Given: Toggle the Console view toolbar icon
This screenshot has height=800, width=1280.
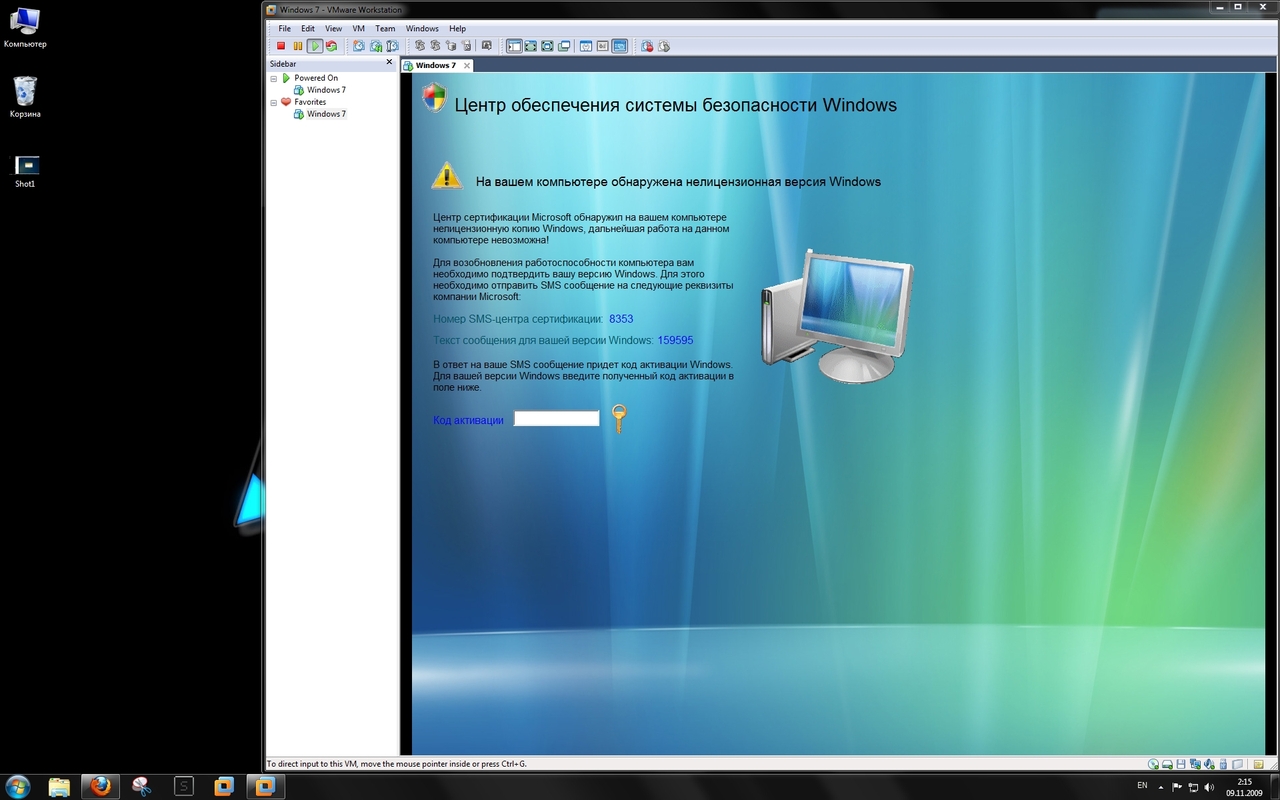Looking at the screenshot, I should coord(620,46).
